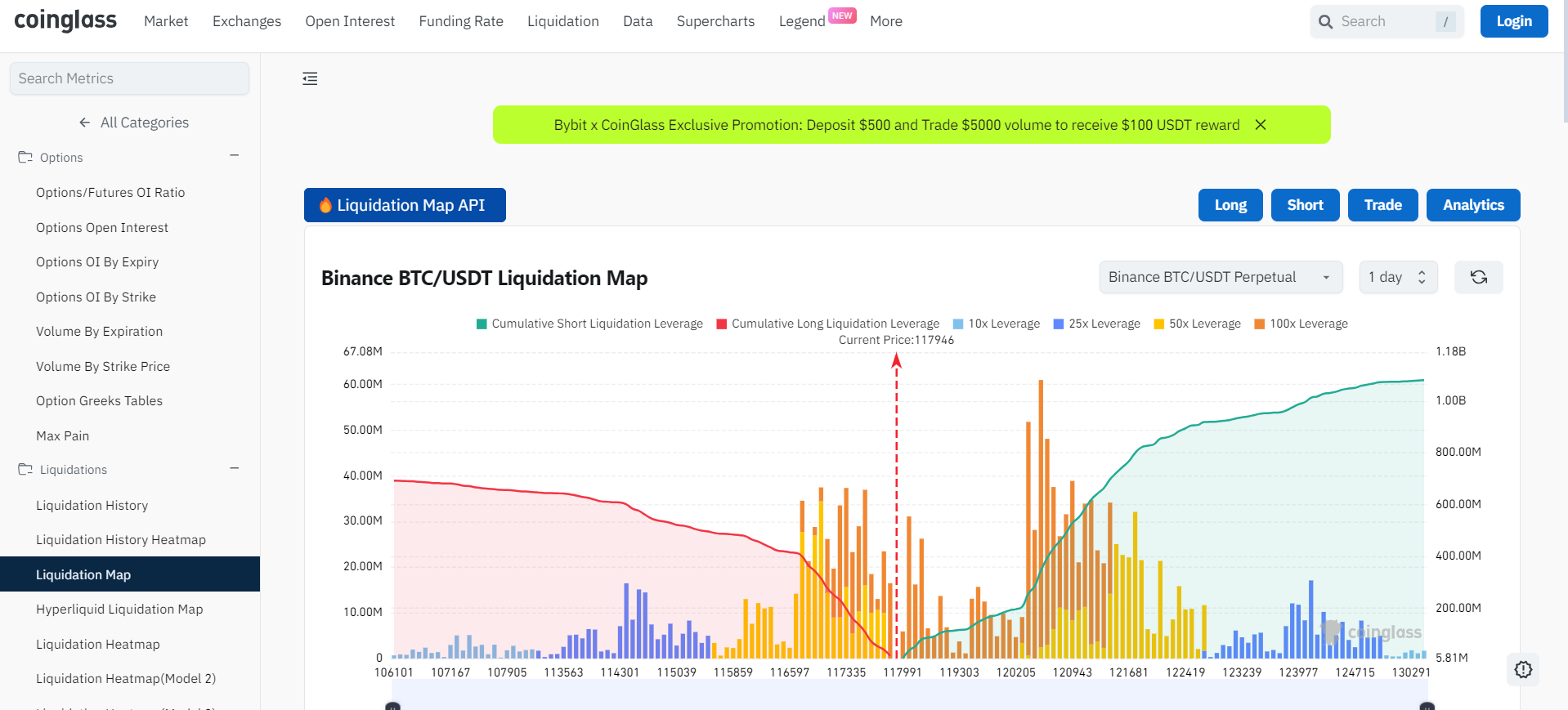Toggle the 10x Leverage legend series
Image resolution: width=1568 pixels, height=710 pixels.
click(x=997, y=324)
